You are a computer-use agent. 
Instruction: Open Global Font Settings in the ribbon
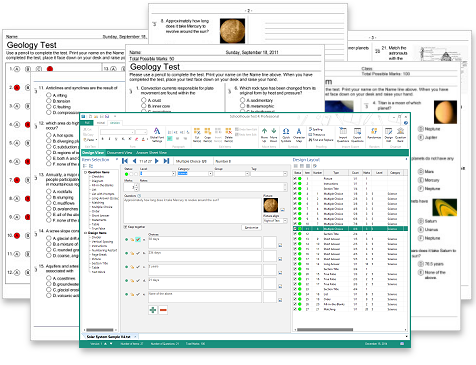pos(157,135)
